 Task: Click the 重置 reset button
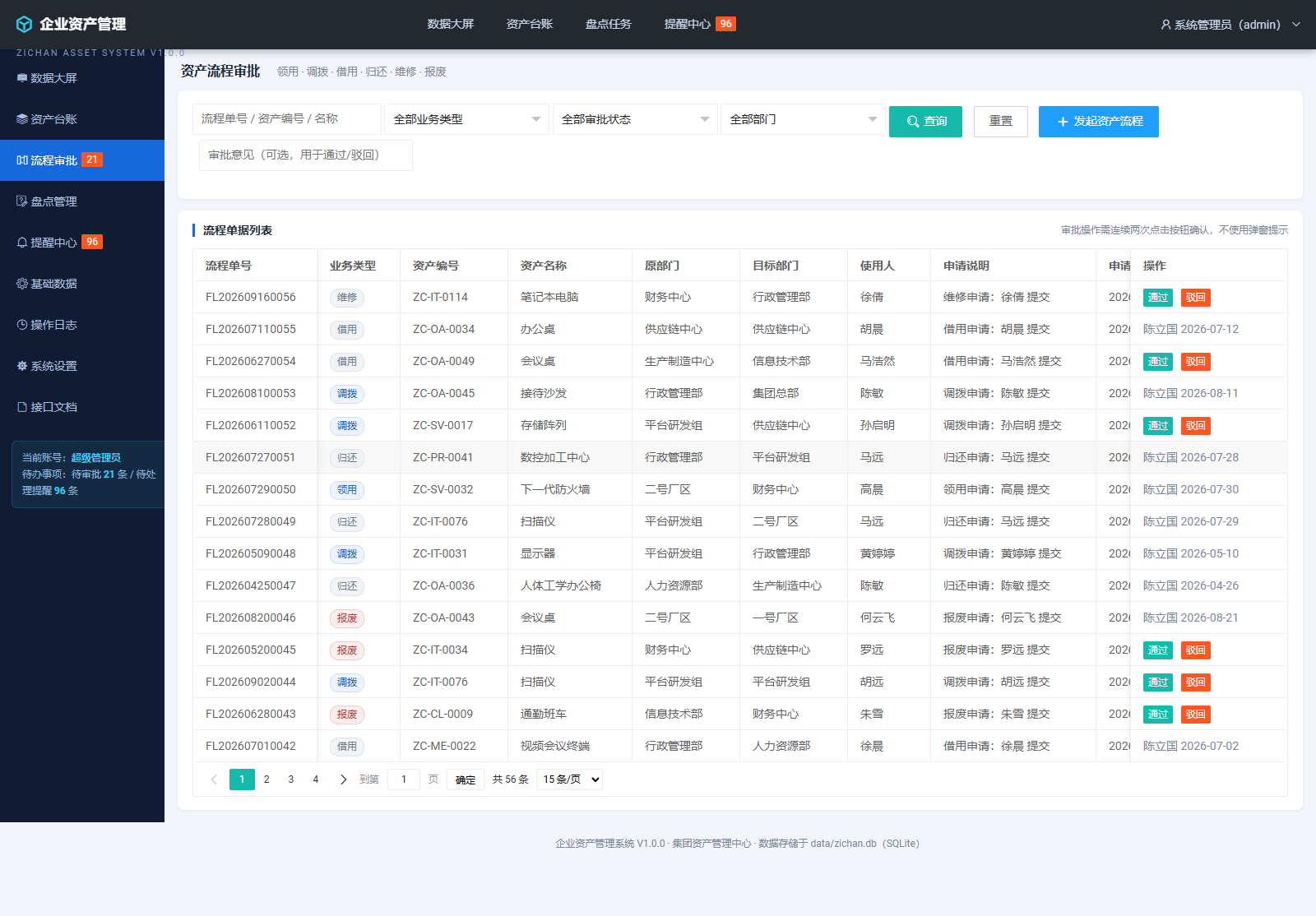click(x=1001, y=122)
